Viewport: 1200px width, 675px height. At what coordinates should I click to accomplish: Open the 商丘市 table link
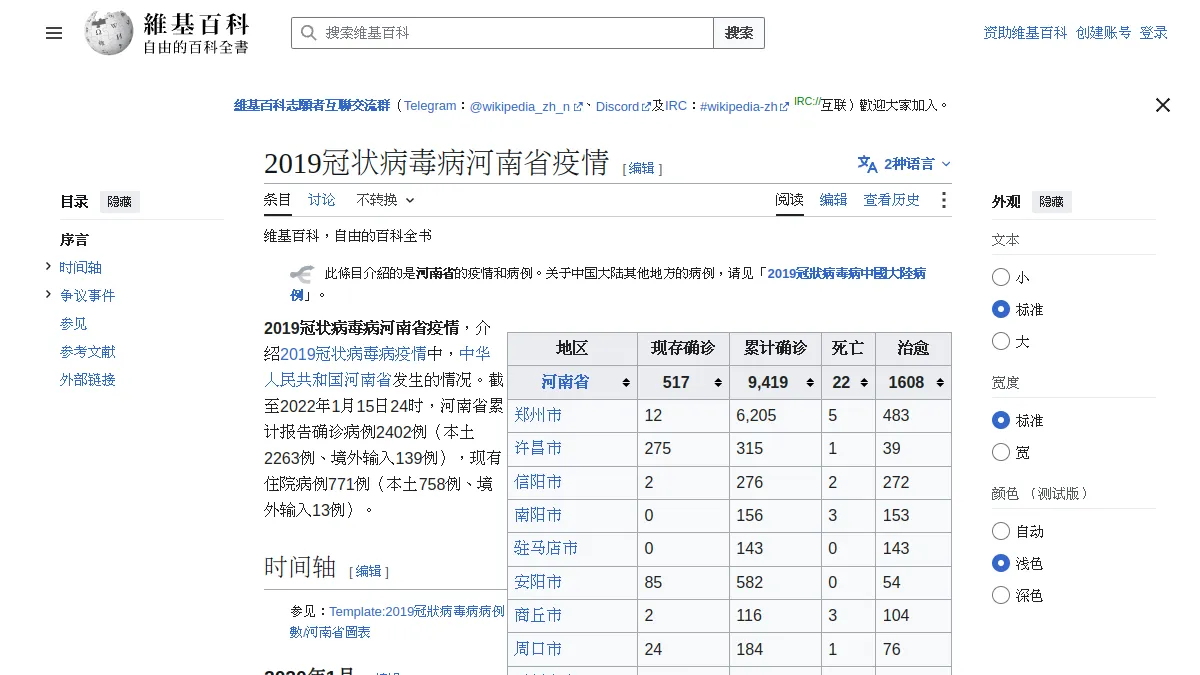[538, 615]
